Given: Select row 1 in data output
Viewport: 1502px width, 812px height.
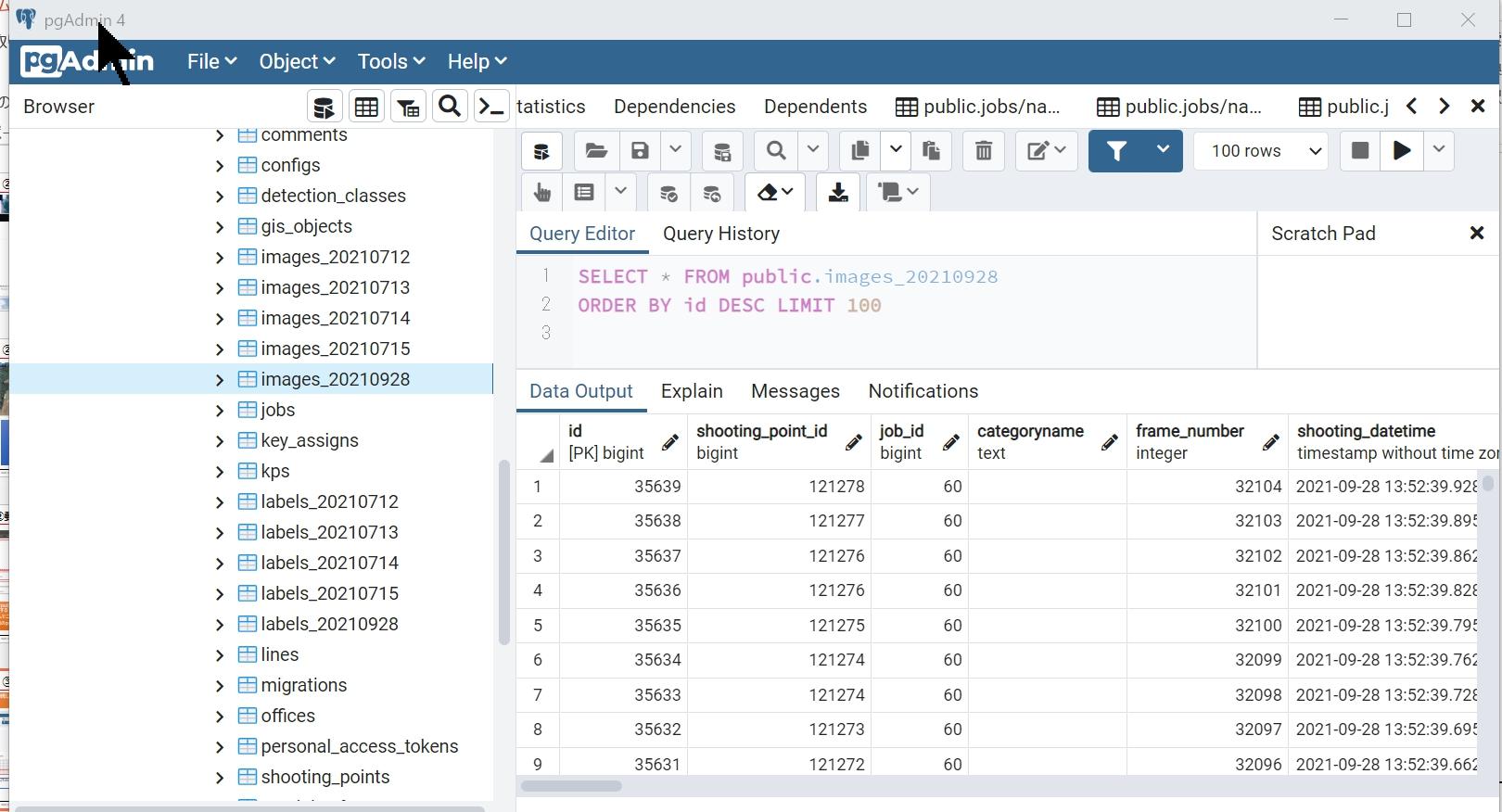Looking at the screenshot, I should tap(538, 487).
